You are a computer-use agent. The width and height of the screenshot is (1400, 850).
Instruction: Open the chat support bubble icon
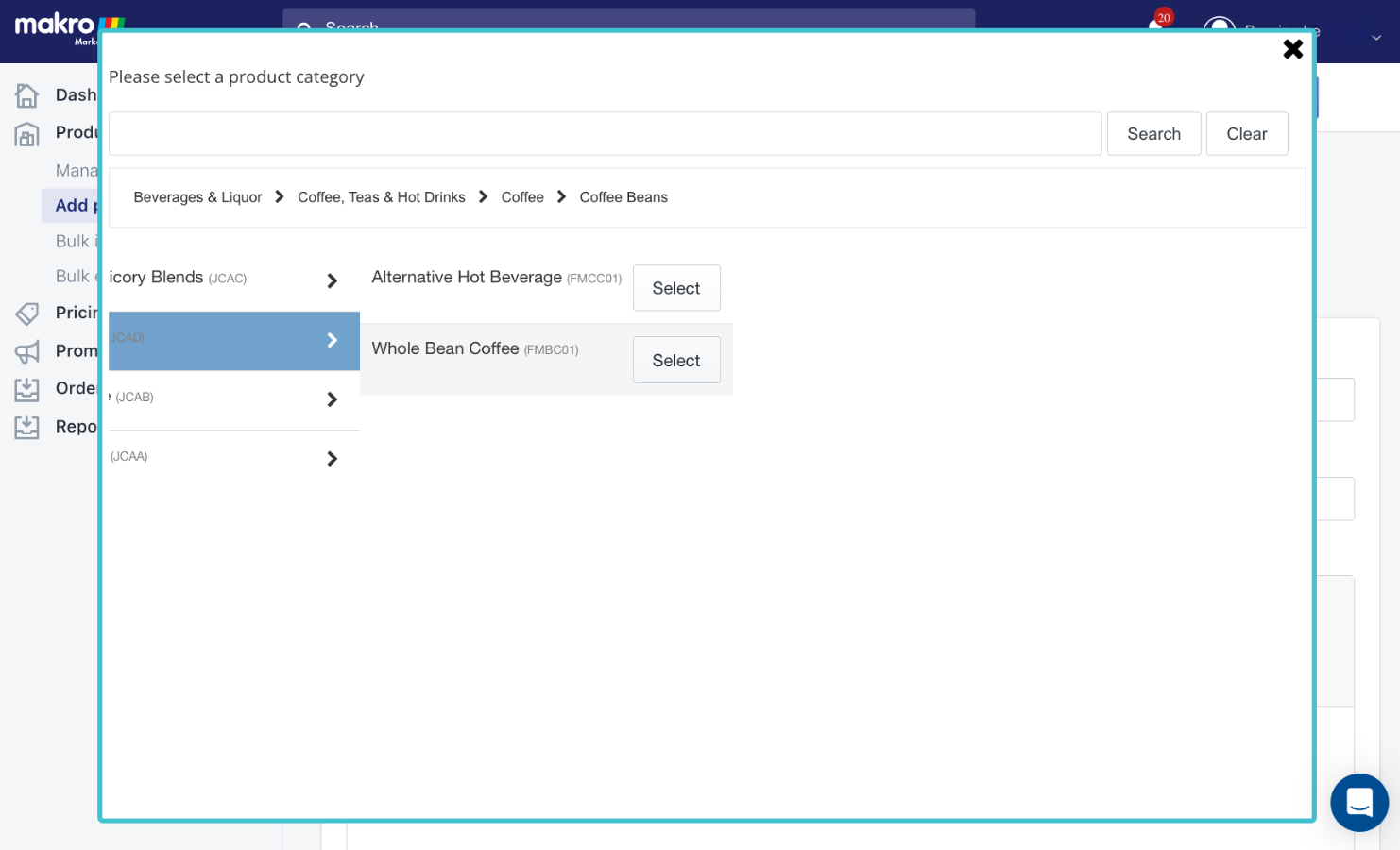click(1359, 803)
